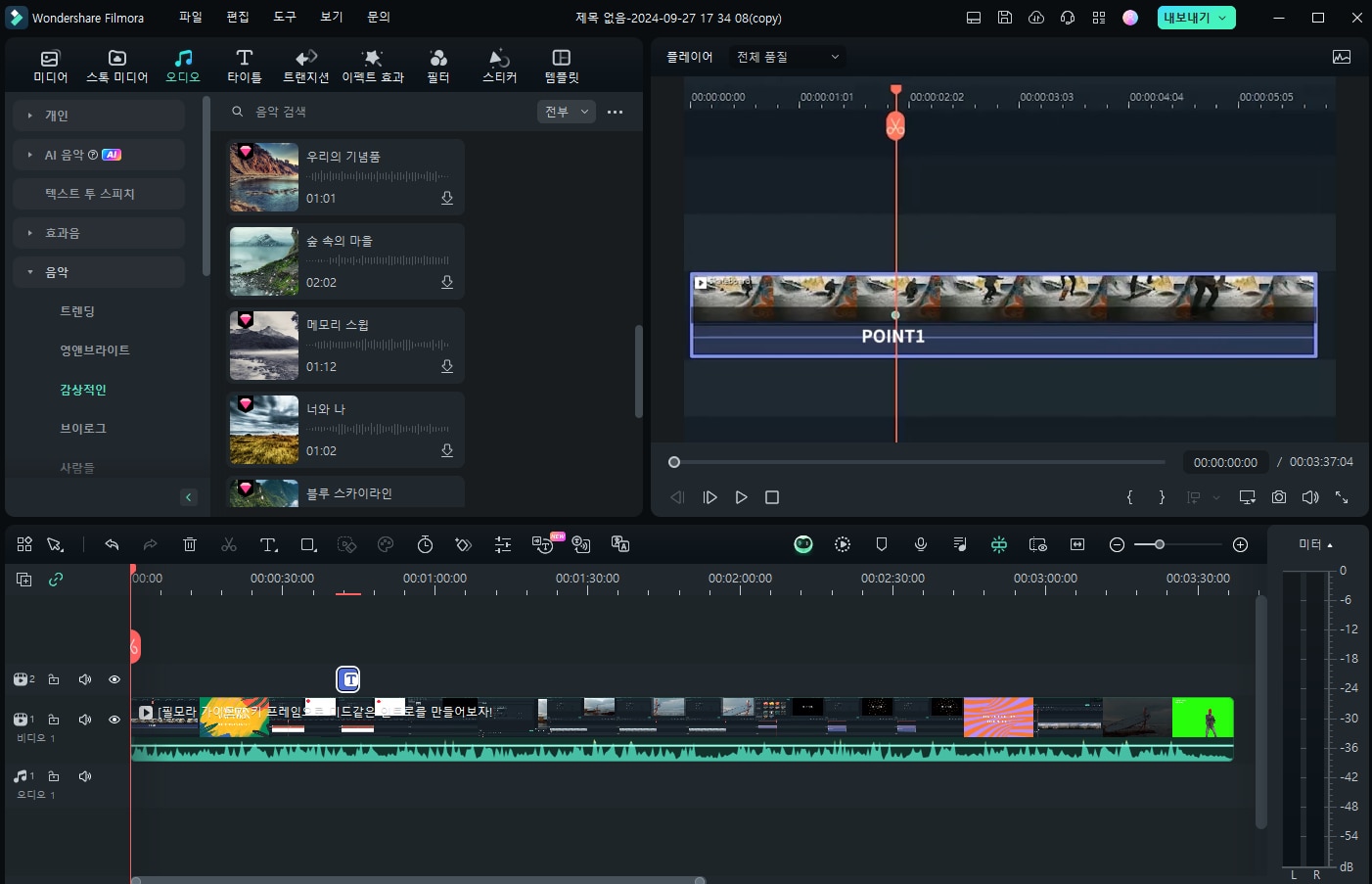Viewport: 1372px width, 884px height.
Task: Open the 미터 meter dropdown
Action: point(1315,544)
